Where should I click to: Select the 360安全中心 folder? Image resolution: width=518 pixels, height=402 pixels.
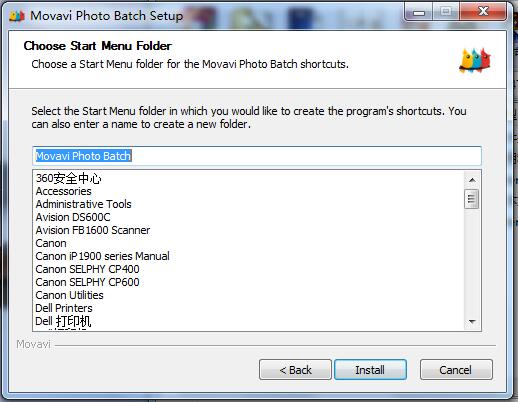(x=68, y=178)
